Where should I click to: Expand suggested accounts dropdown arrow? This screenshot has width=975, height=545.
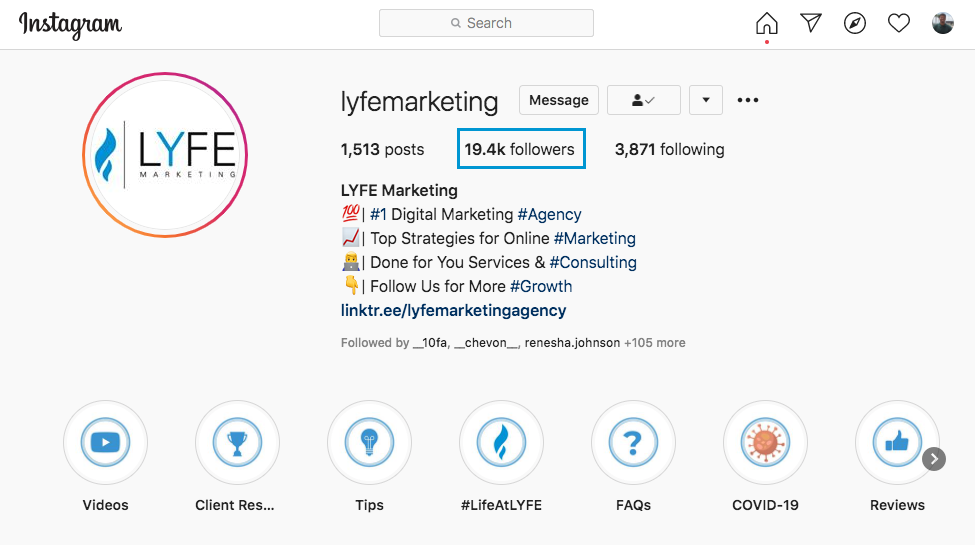(706, 100)
